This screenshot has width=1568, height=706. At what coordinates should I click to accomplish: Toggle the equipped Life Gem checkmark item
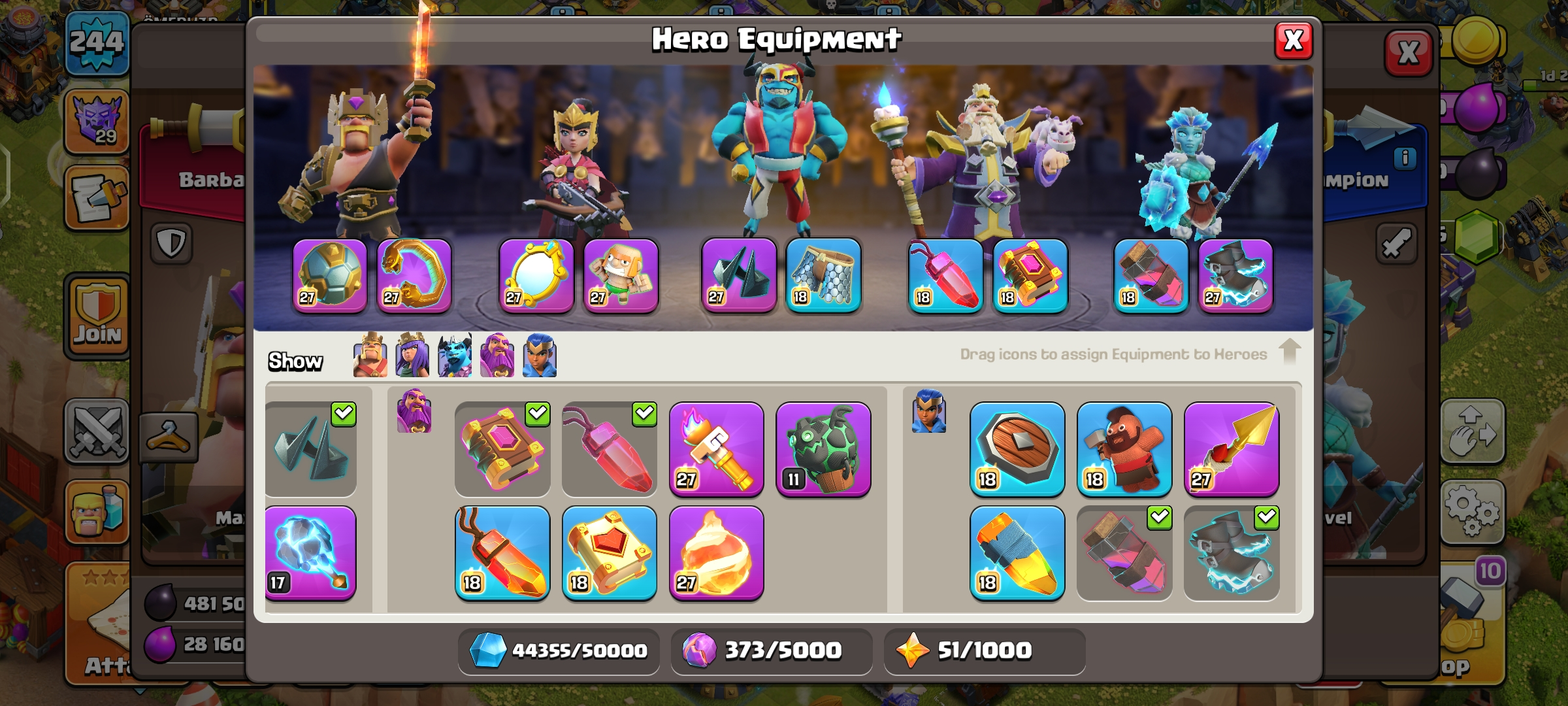click(610, 450)
